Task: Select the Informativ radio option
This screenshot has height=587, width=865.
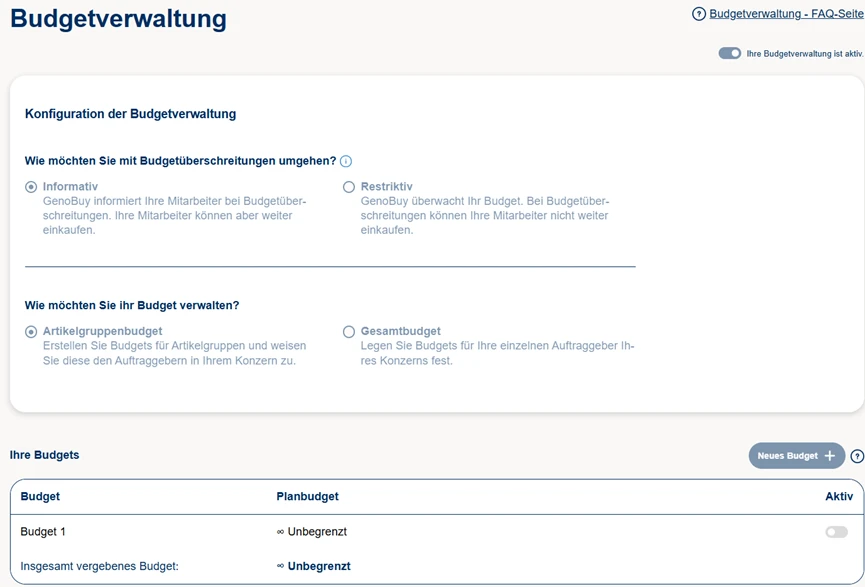Action: (x=31, y=187)
